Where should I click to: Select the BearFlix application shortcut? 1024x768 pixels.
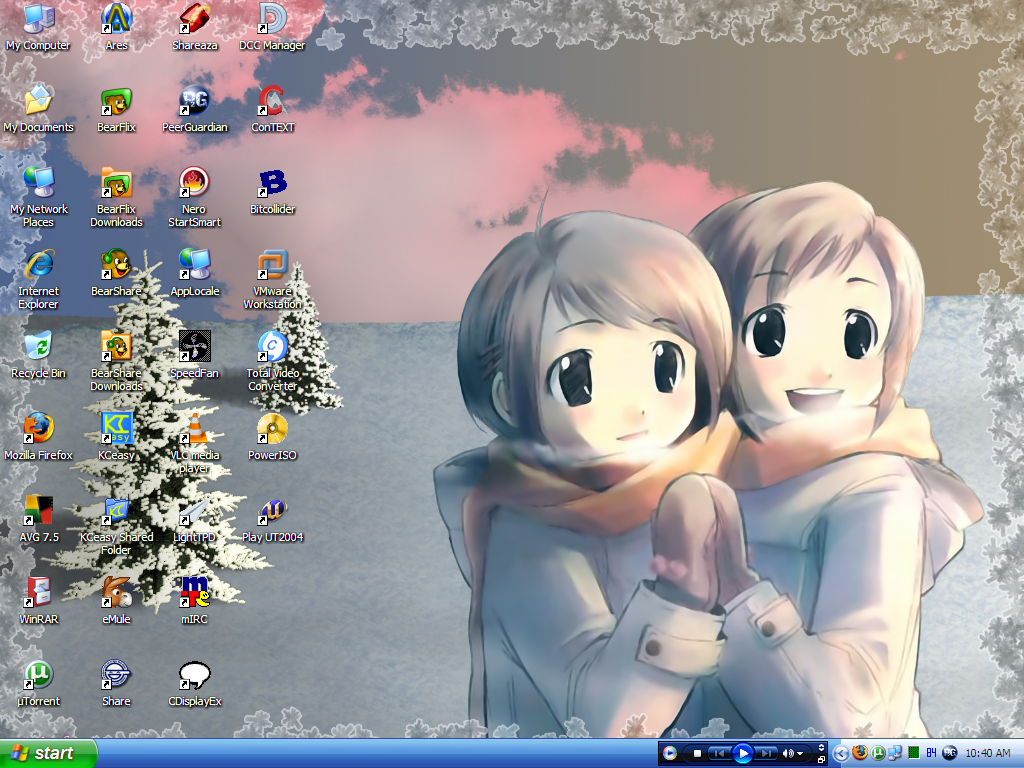[116, 109]
